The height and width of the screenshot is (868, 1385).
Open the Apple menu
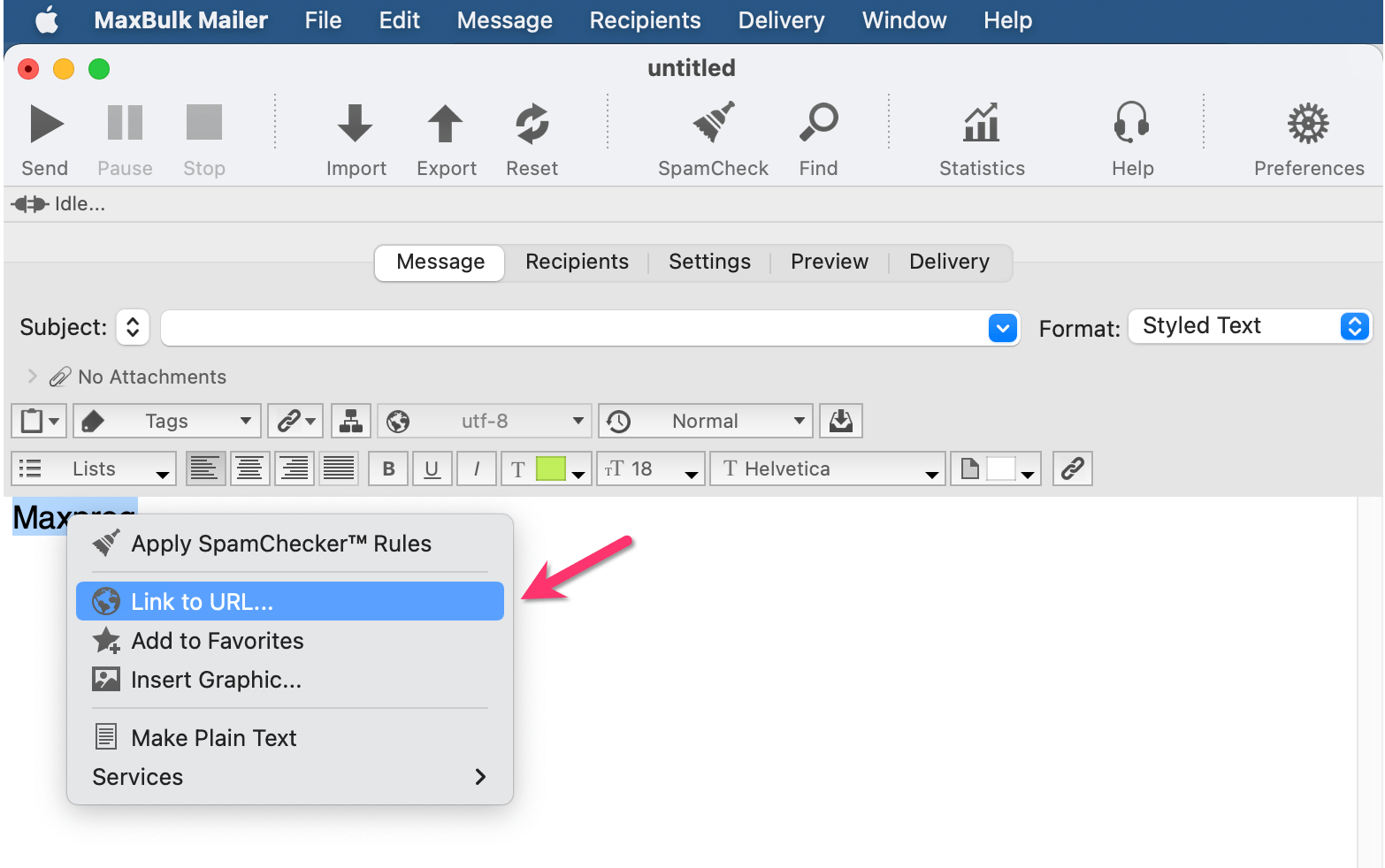click(x=47, y=20)
